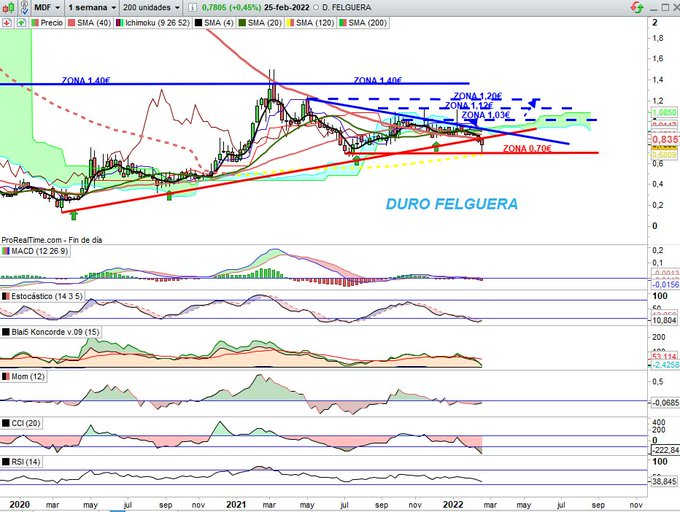Screen dimensions: 680x512
Task: Click the CCI (20) label black icon
Action: pos(6,423)
